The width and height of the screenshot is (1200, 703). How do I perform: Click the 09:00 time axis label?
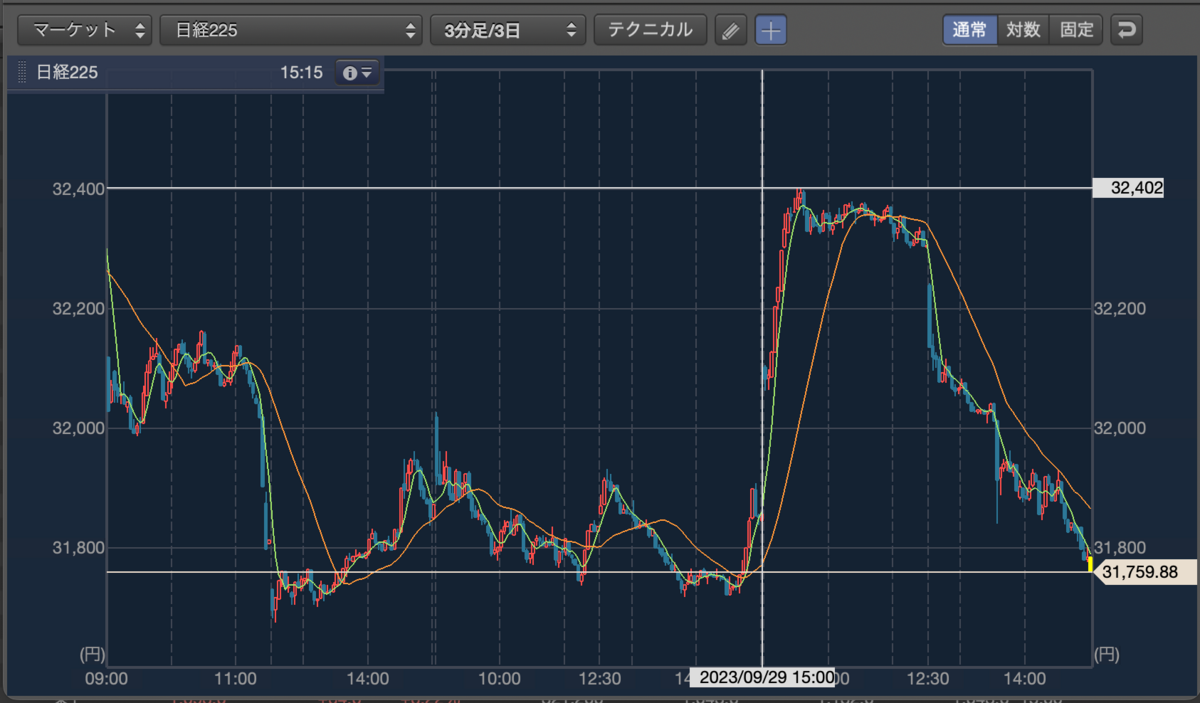(107, 678)
